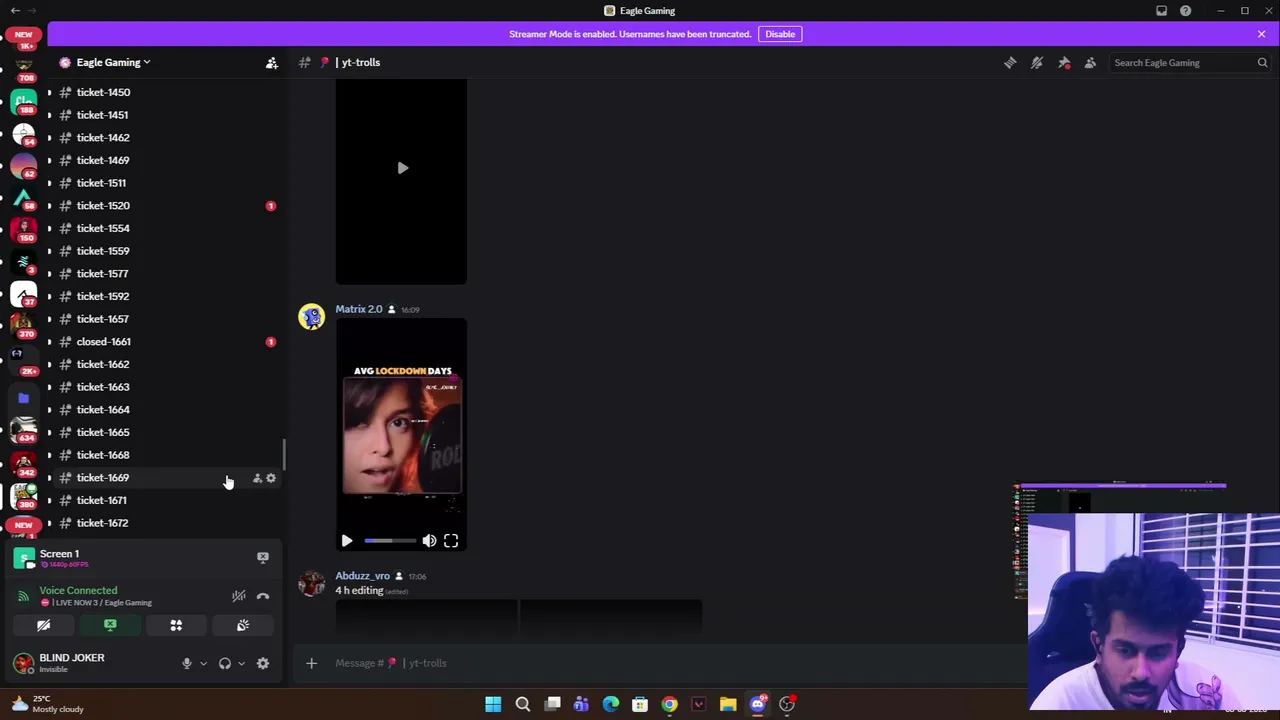Viewport: 1280px width, 720px height.
Task: Dismiss the Streamer Mode banner
Action: (x=1261, y=34)
